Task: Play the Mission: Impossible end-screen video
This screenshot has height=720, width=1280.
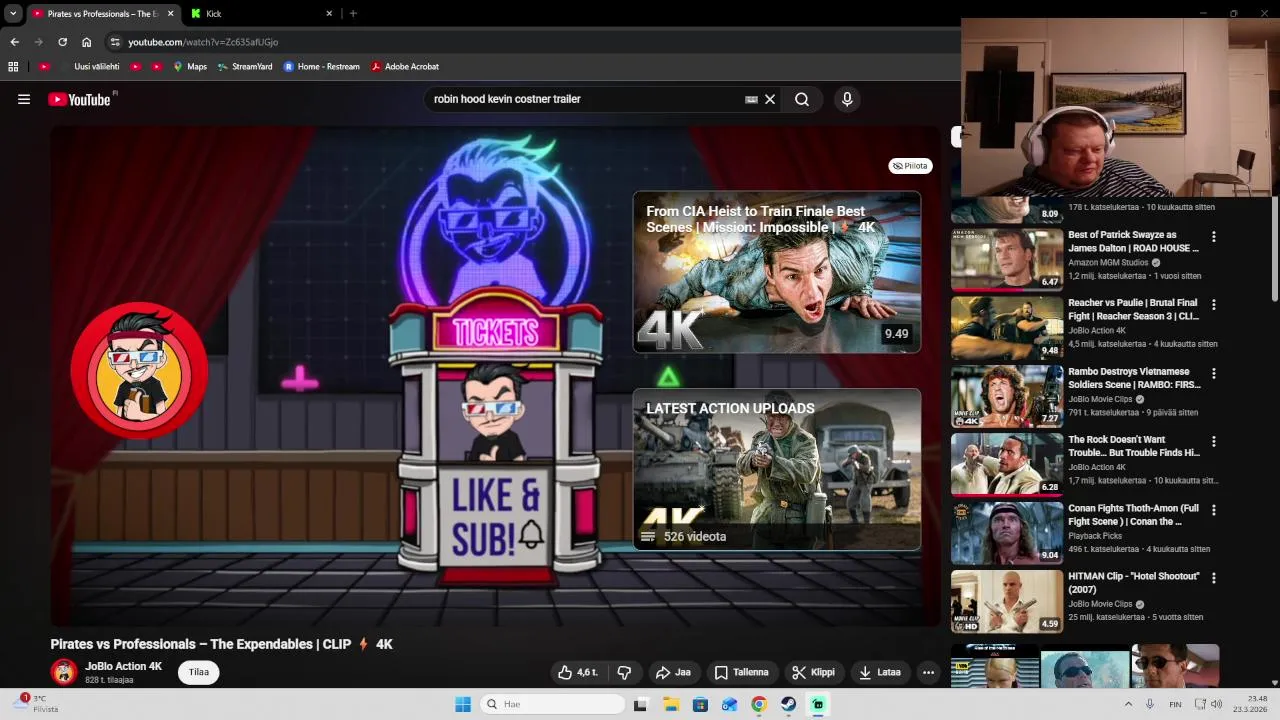Action: (x=777, y=272)
